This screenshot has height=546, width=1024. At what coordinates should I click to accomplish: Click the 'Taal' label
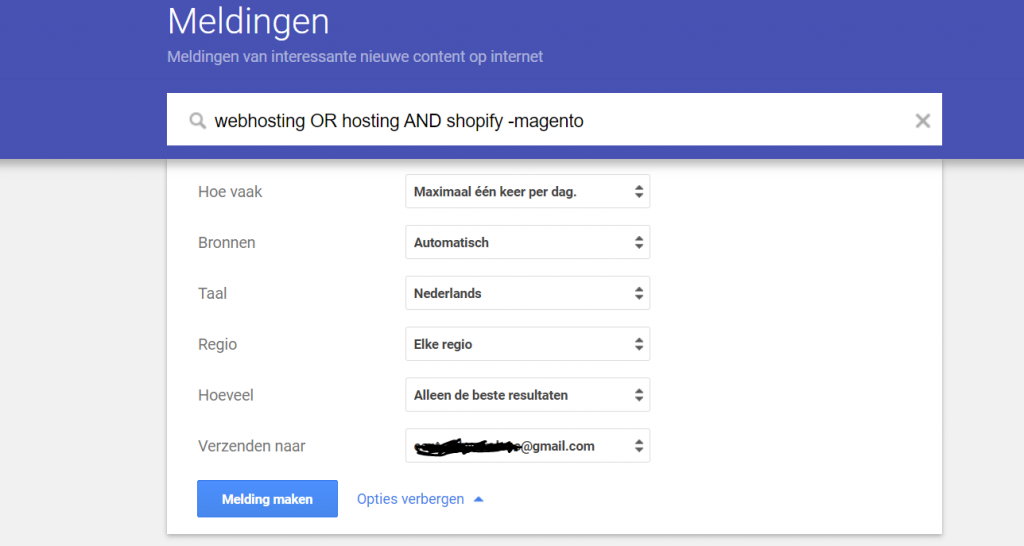coord(213,294)
